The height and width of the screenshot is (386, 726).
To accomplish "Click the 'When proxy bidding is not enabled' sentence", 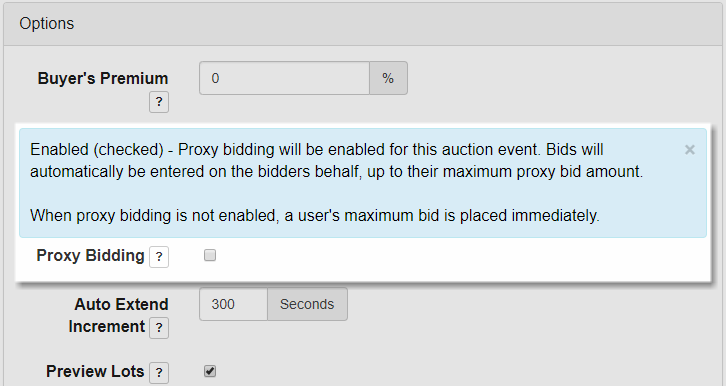I will tap(315, 216).
